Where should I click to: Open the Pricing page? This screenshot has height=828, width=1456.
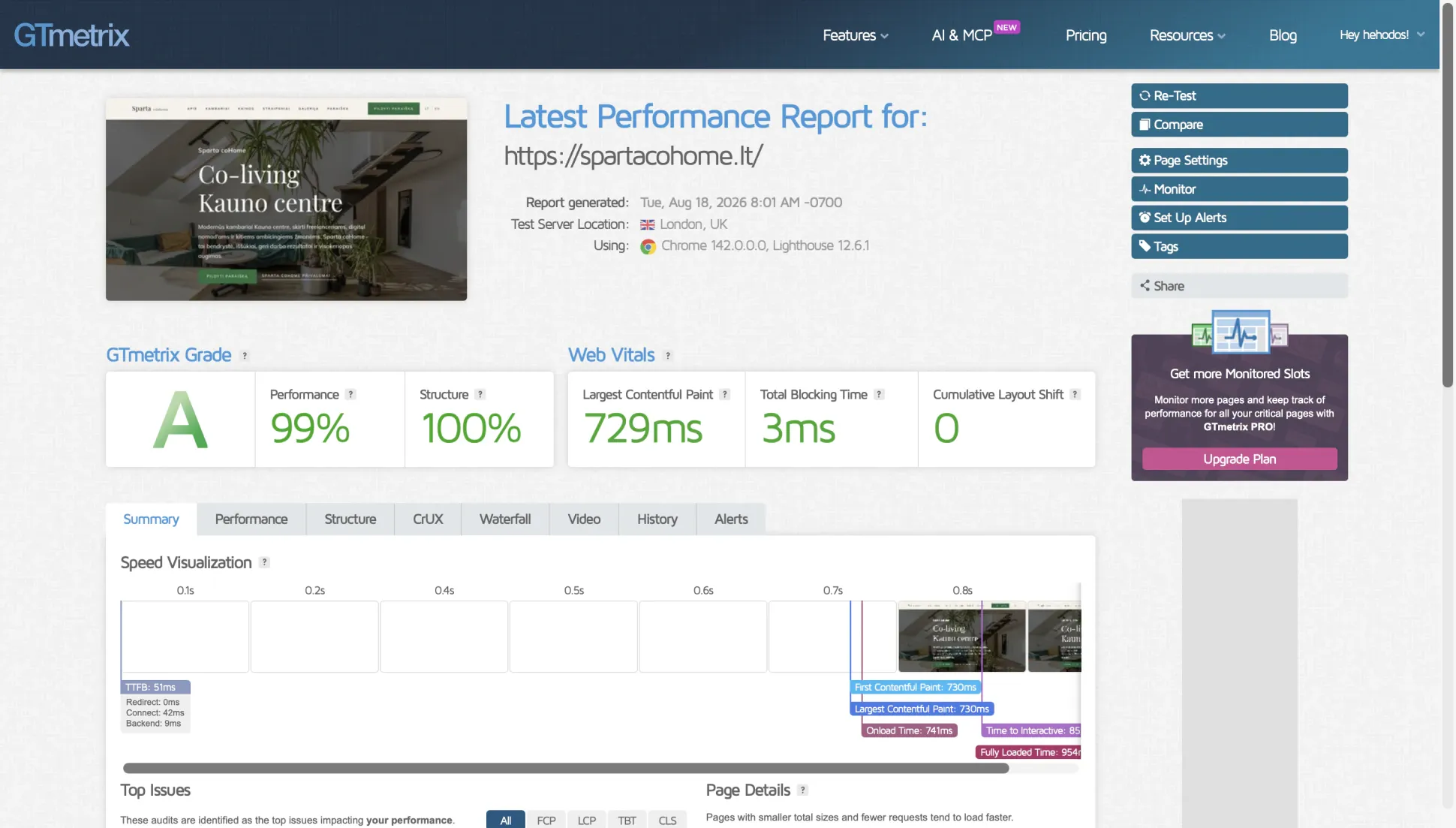[x=1086, y=35]
